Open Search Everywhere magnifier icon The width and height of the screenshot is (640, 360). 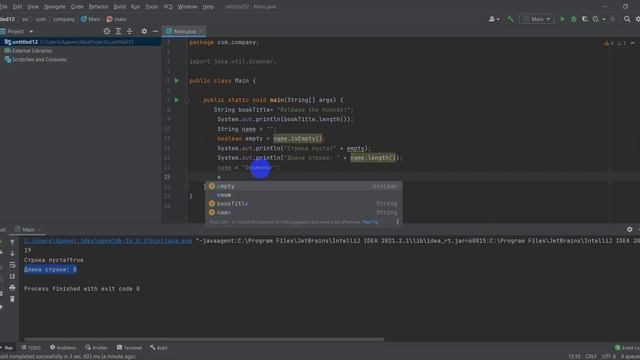tap(627, 19)
